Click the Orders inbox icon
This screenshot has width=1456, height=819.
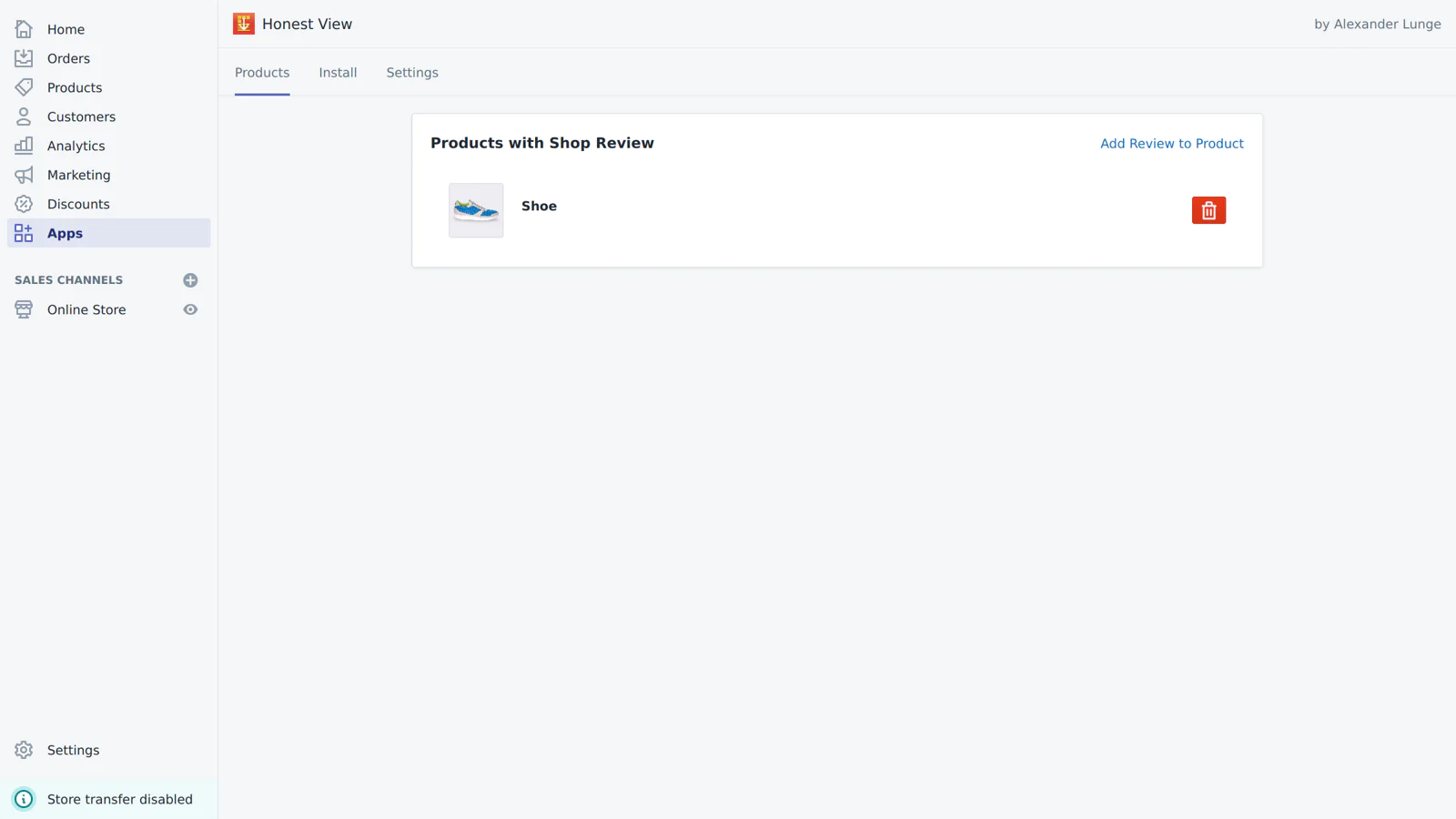24,58
